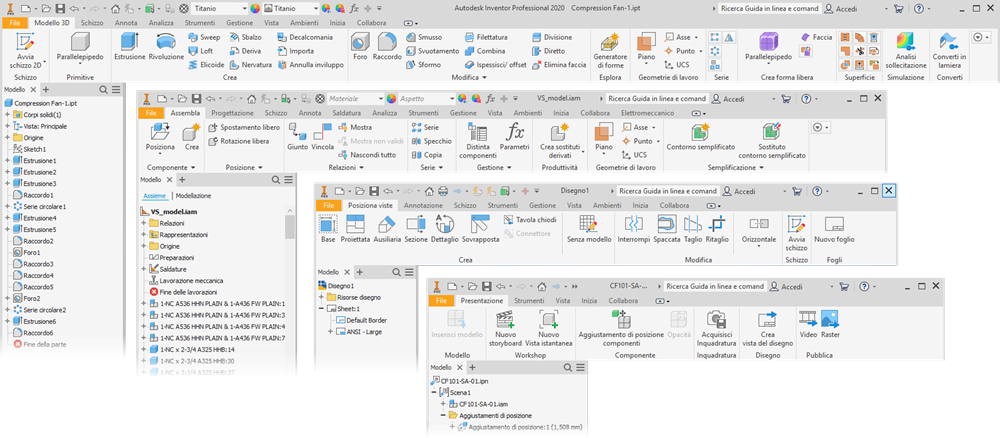Select Default Border in drawing browser
1000x438 pixels.
[x=362, y=320]
